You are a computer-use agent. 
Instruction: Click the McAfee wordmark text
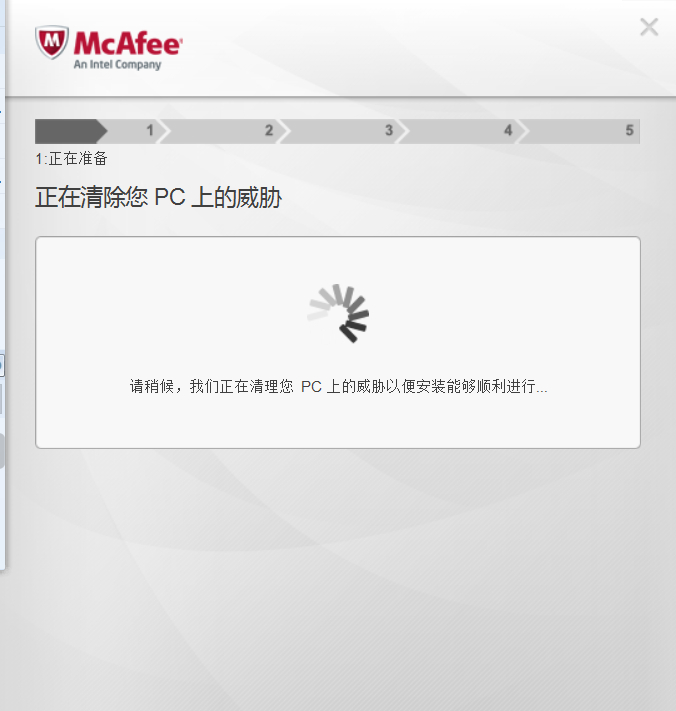(128, 44)
